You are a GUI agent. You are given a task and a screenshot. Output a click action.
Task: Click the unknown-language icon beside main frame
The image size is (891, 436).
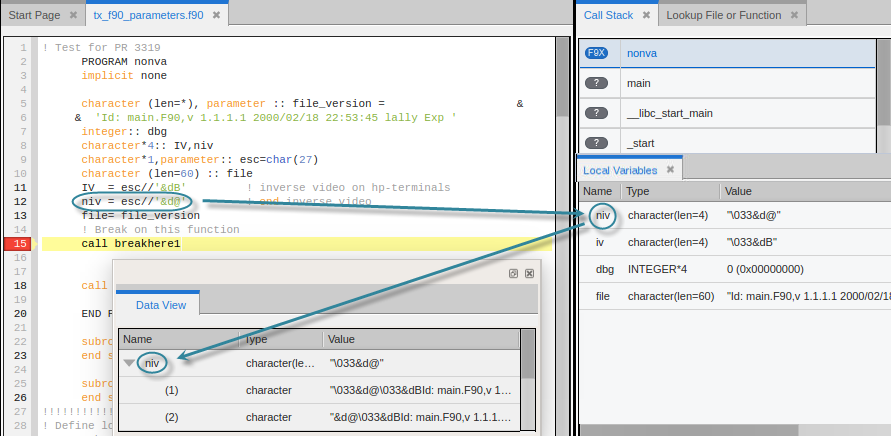597,84
